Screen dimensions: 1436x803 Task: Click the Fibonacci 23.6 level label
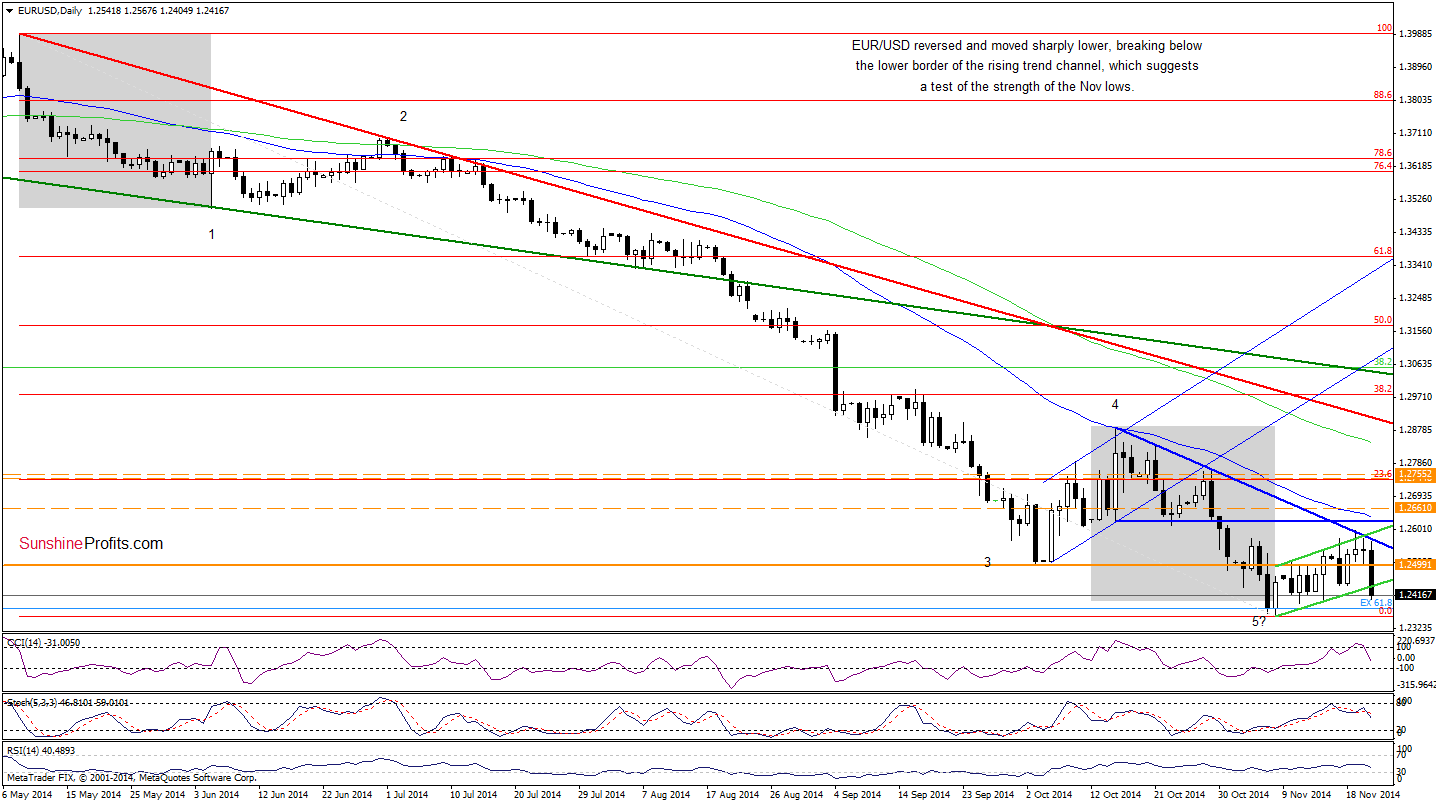click(x=1384, y=473)
